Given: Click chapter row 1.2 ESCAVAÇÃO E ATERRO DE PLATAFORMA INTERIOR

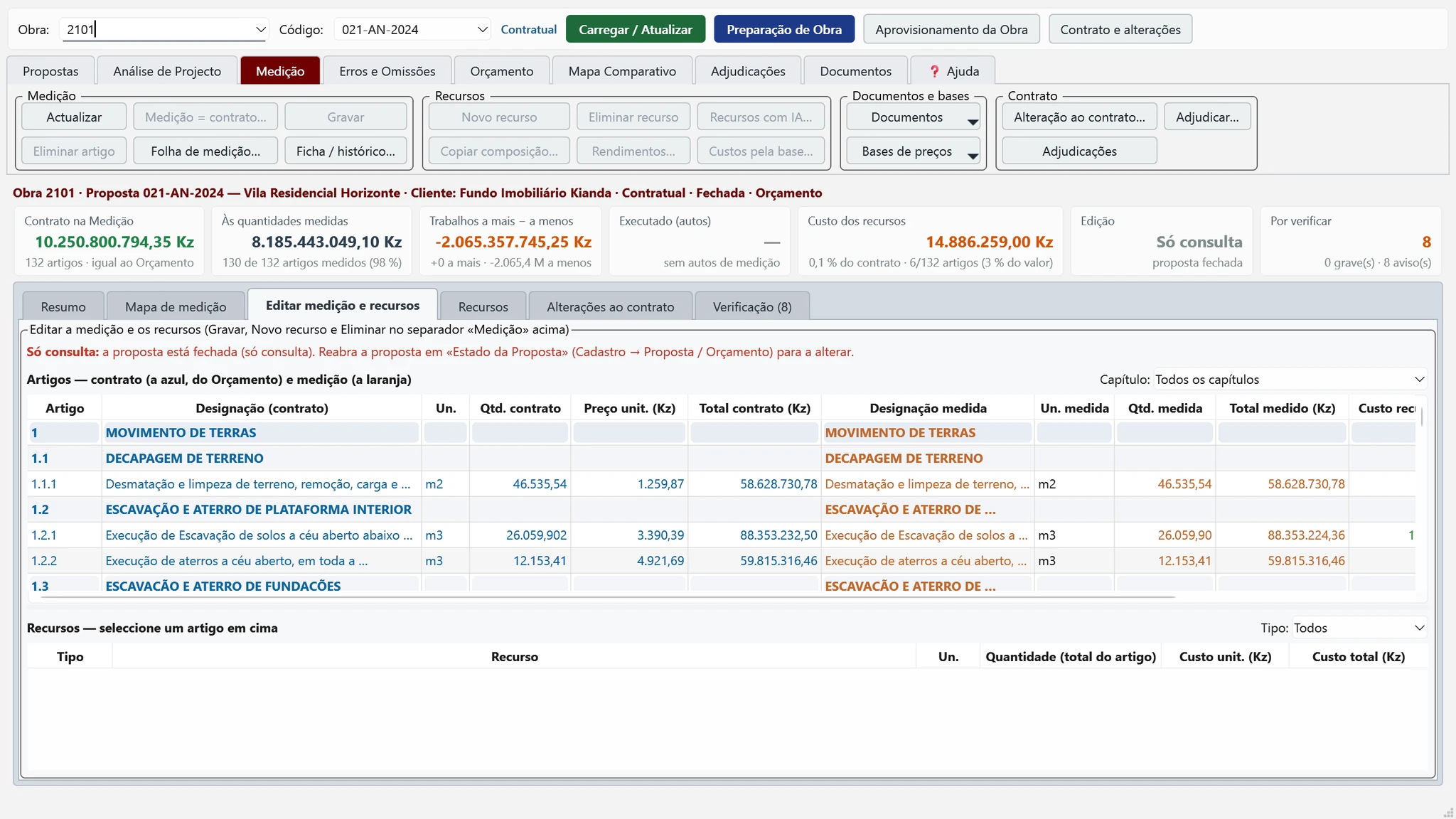Looking at the screenshot, I should [722, 510].
